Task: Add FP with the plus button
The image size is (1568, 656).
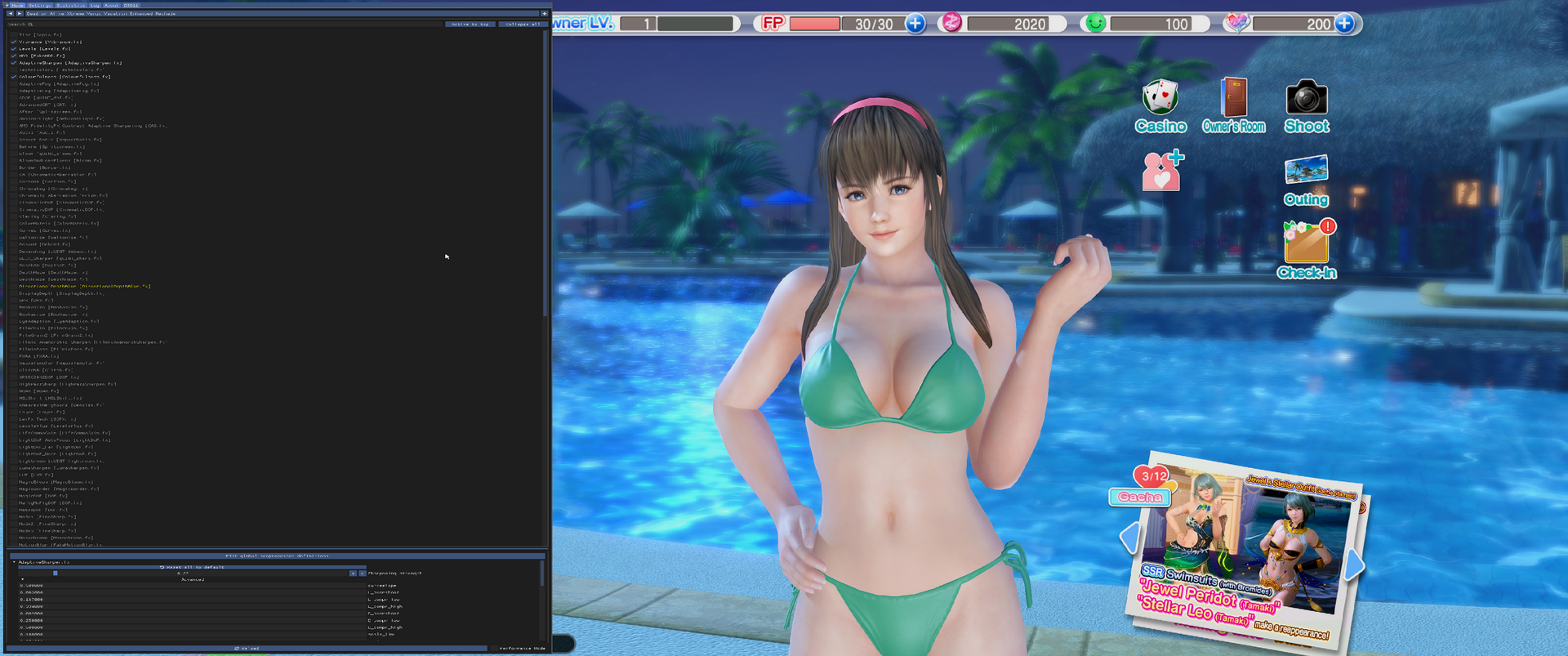Action: (x=915, y=23)
